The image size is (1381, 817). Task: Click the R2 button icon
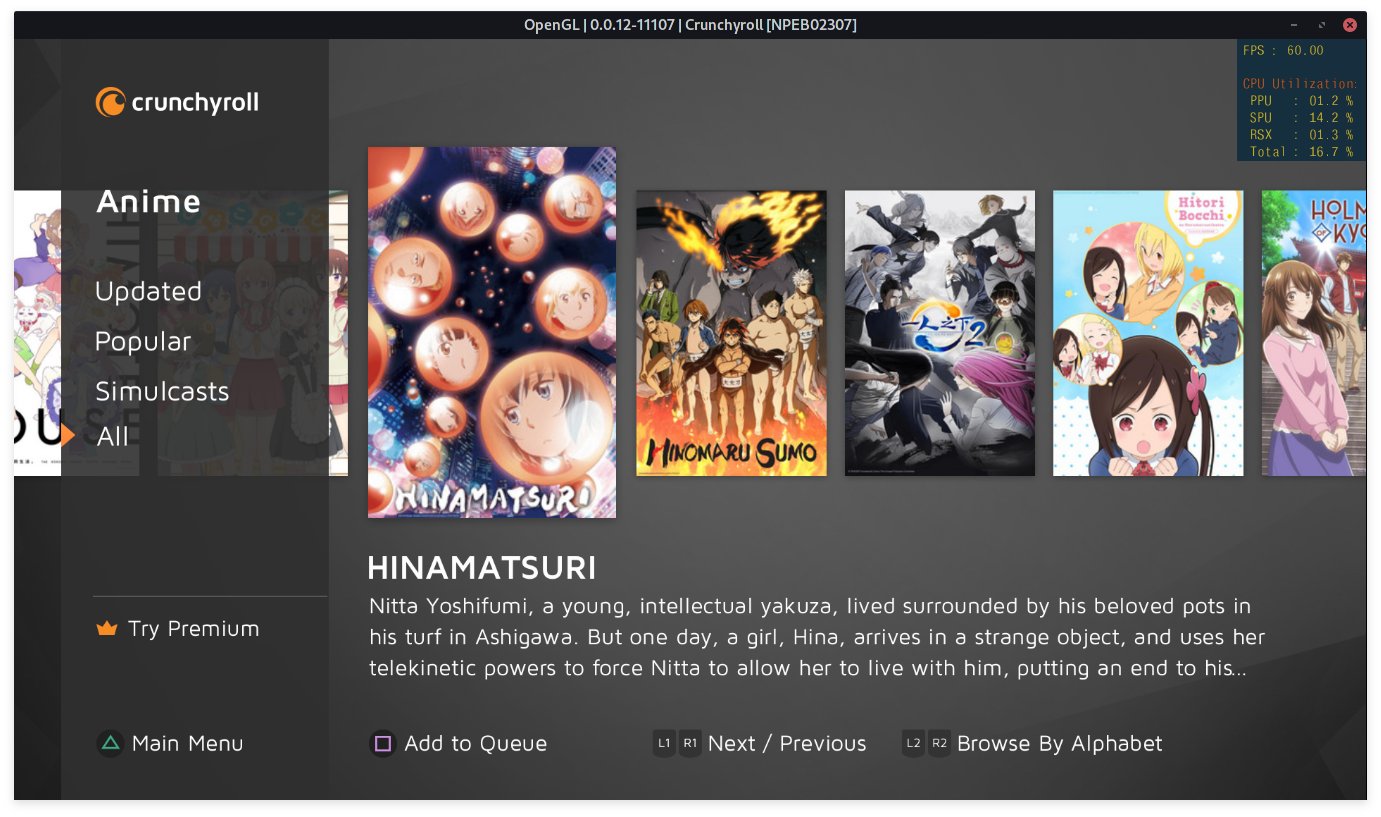[x=939, y=743]
